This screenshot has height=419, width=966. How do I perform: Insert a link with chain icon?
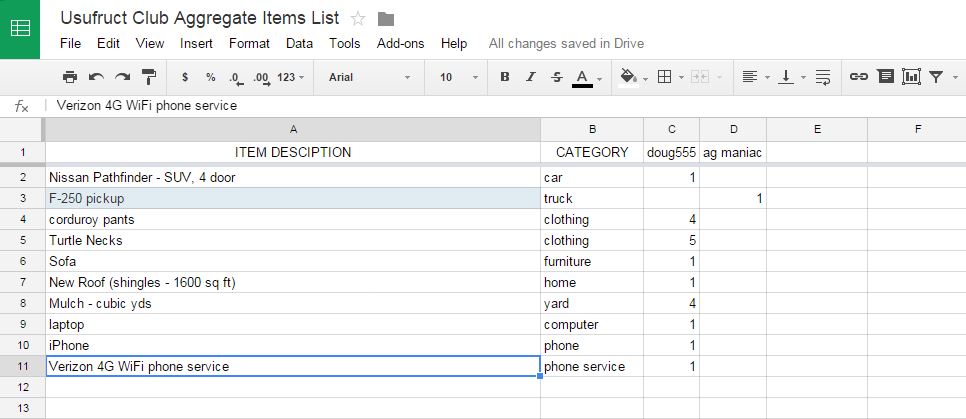click(x=858, y=77)
